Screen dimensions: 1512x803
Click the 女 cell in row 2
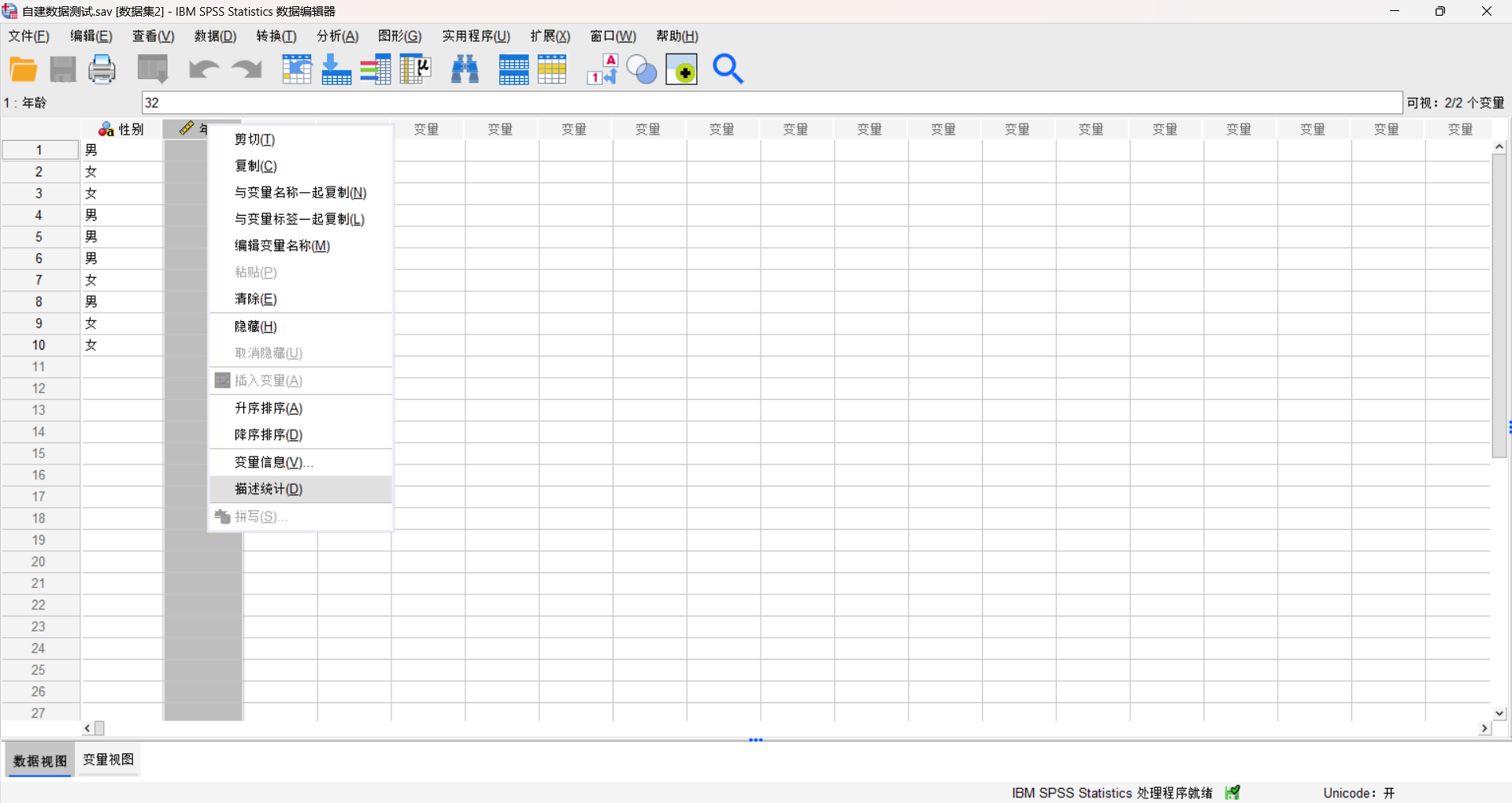tap(122, 172)
